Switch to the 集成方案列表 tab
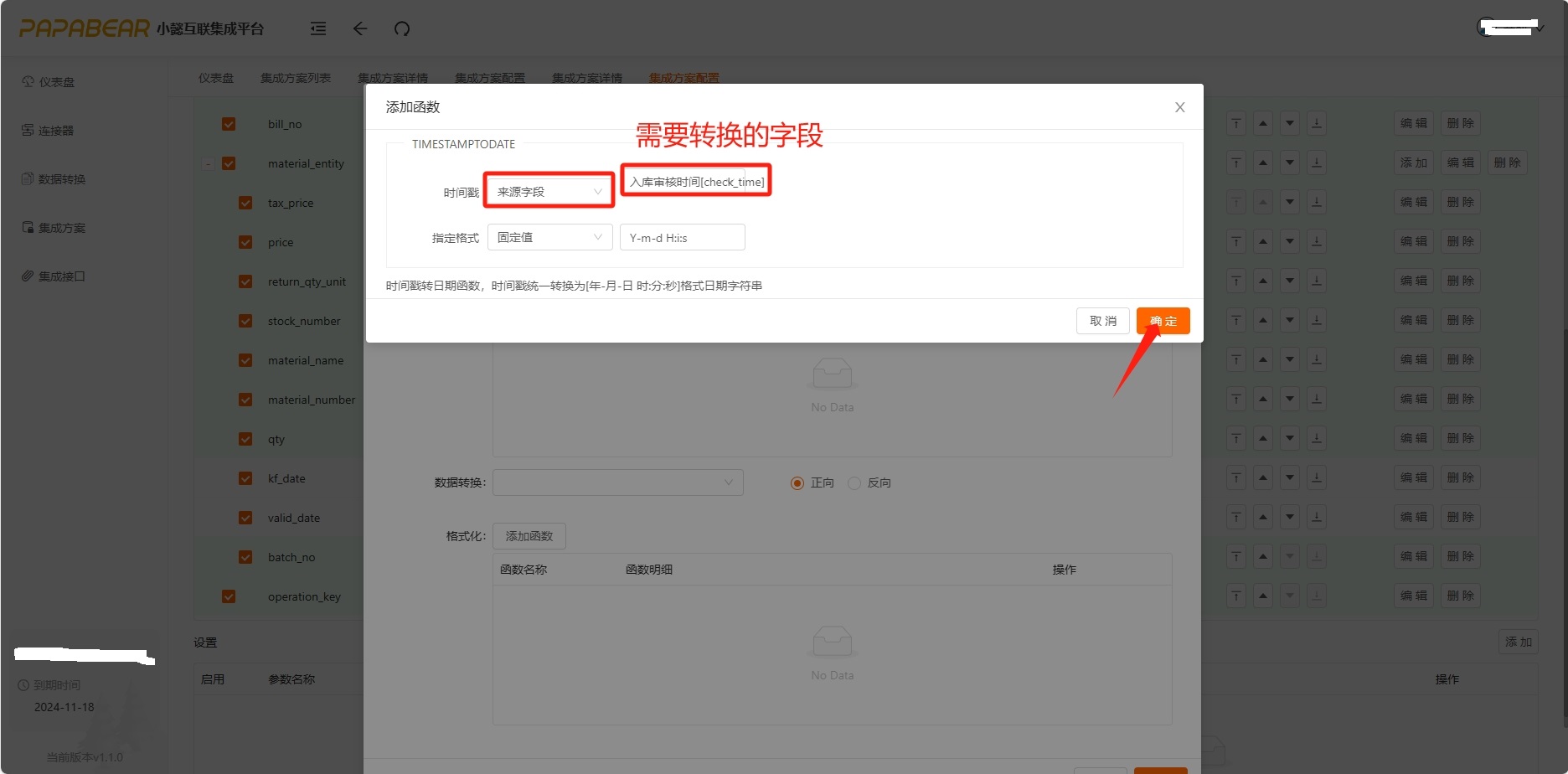 [295, 78]
